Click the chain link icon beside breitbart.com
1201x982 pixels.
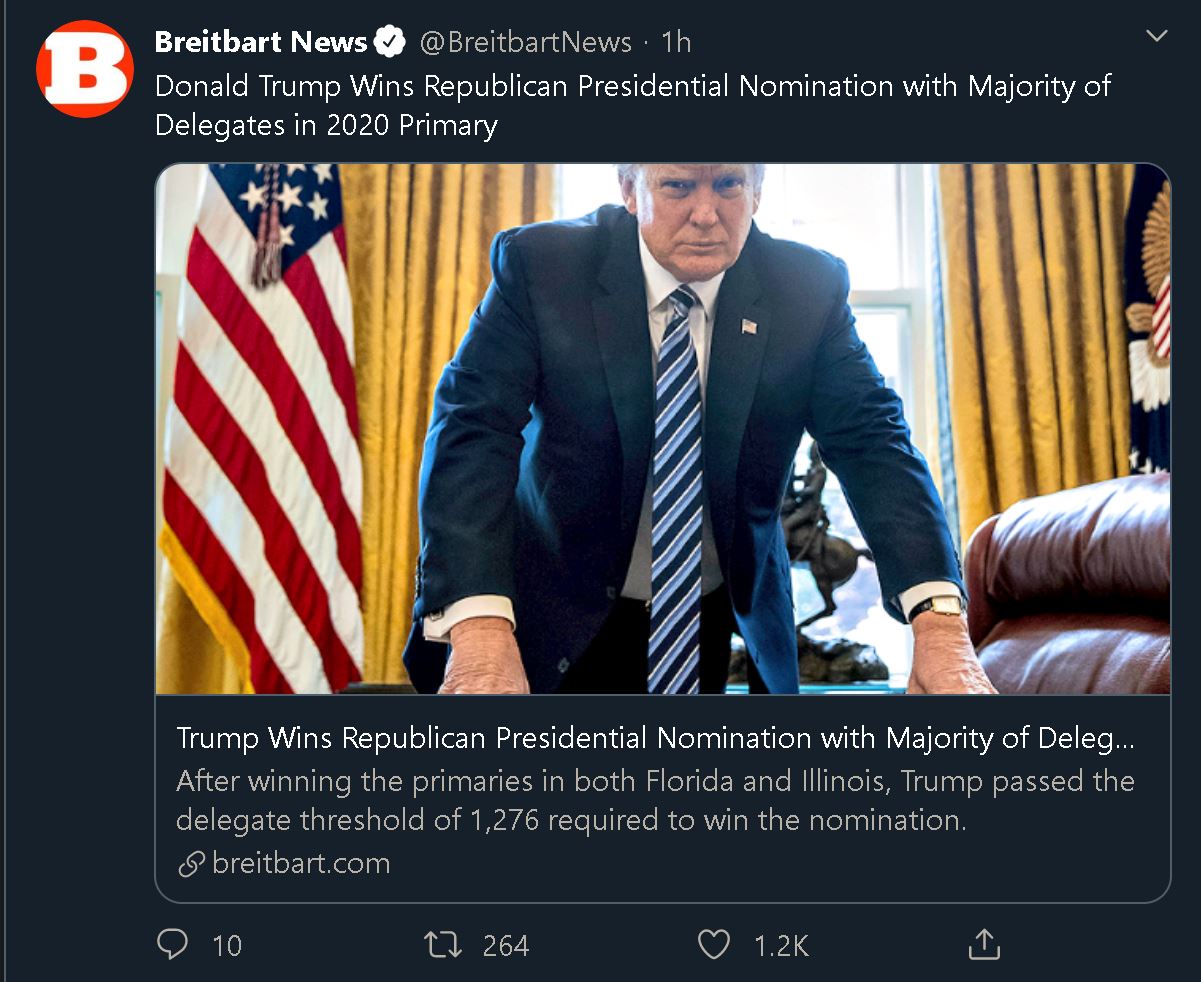click(x=191, y=864)
